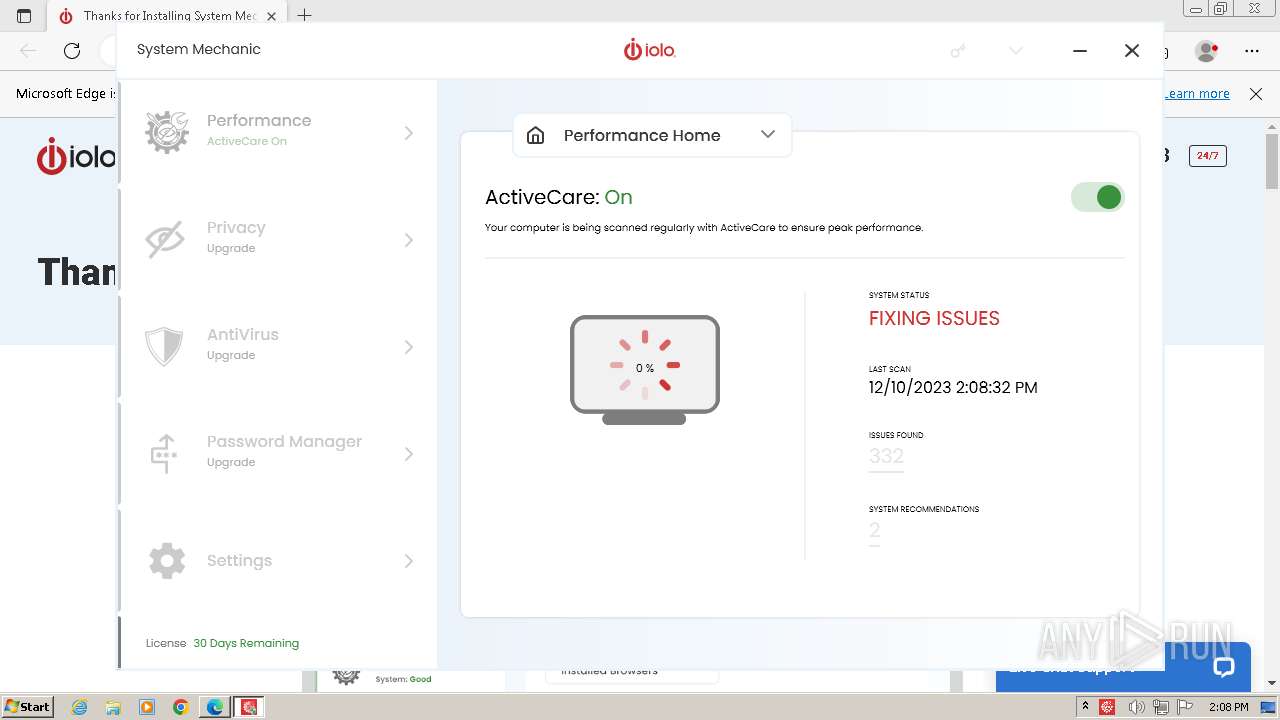Expand the AntiVirus section chevron
The image size is (1280, 720).
click(x=408, y=347)
